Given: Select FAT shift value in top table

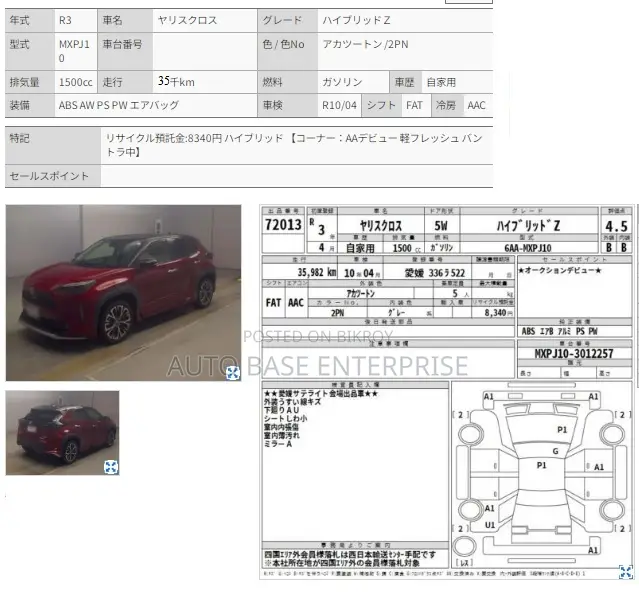Looking at the screenshot, I should 414,106.
